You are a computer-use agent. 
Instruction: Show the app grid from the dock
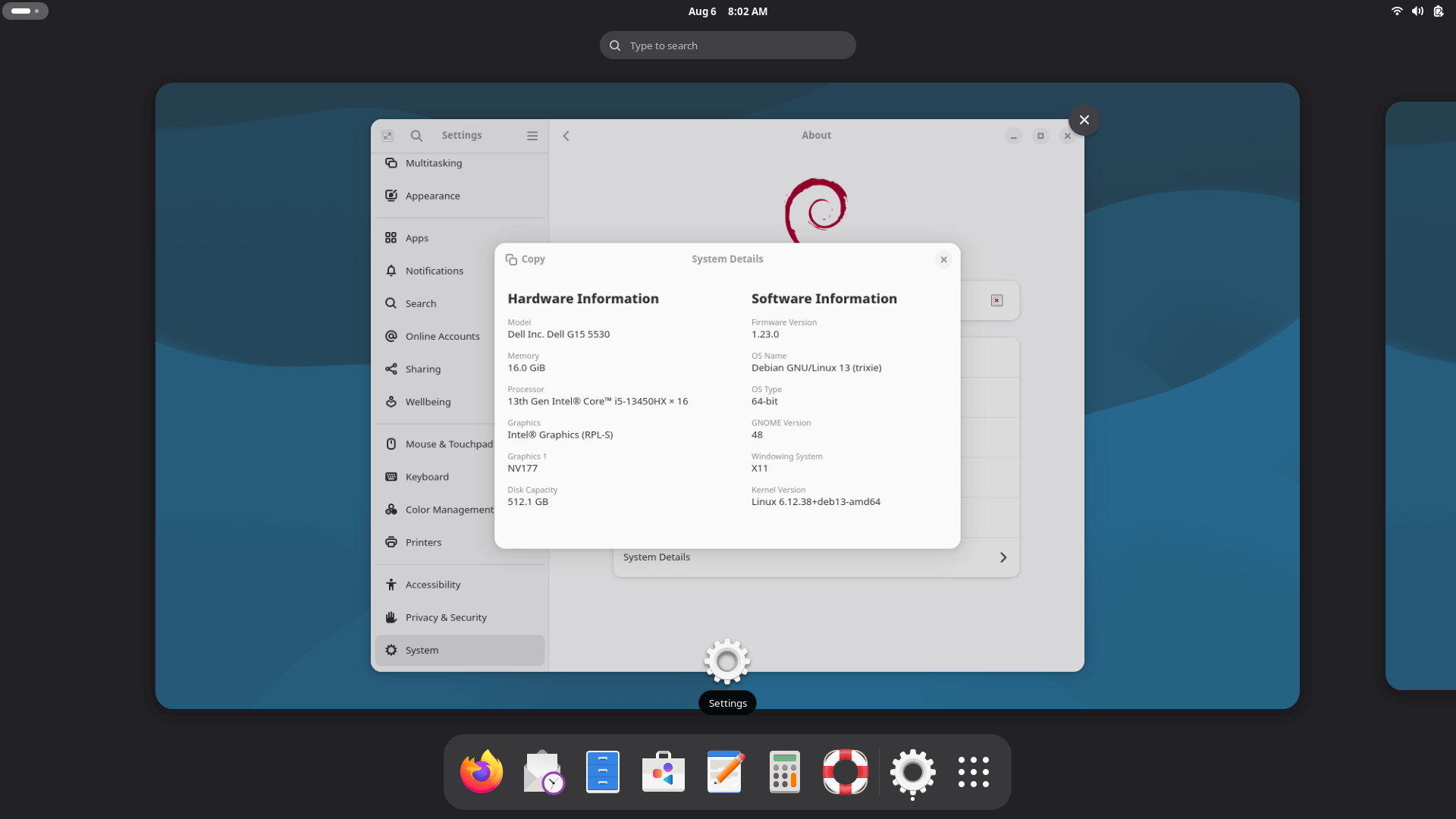click(x=973, y=771)
